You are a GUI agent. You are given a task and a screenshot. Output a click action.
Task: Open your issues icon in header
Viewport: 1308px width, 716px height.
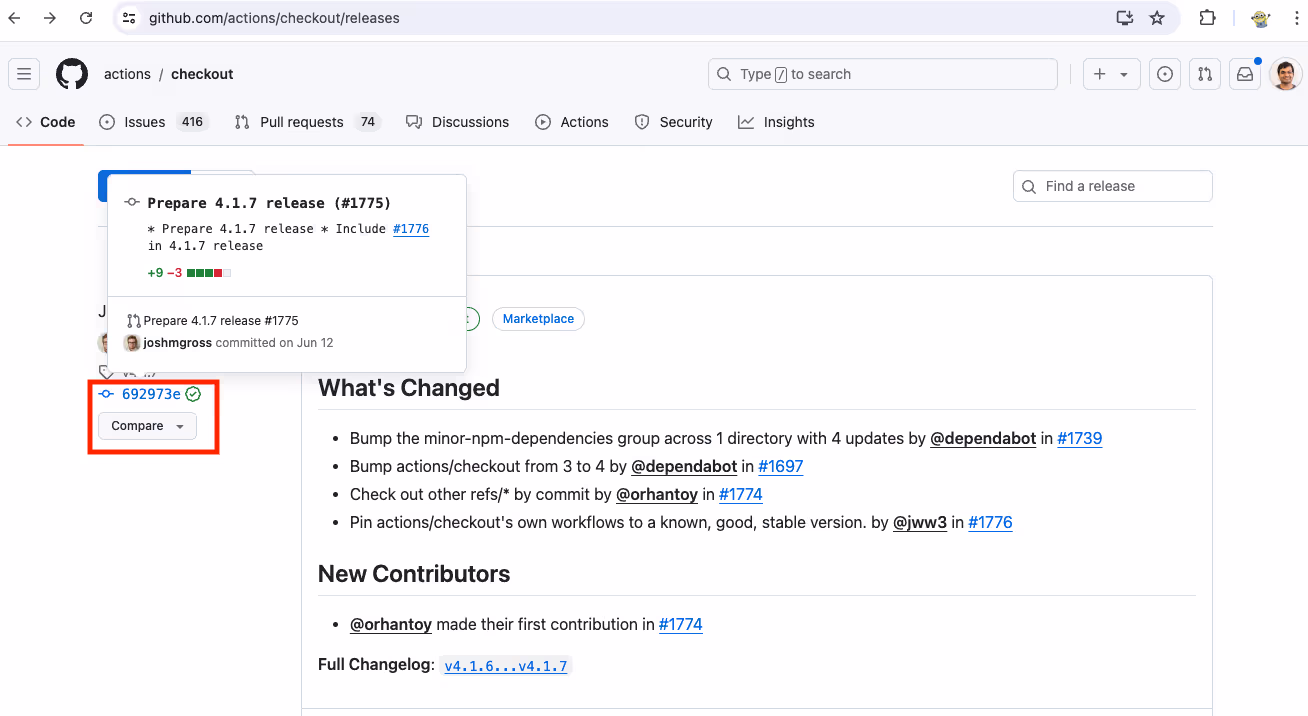pyautogui.click(x=1164, y=74)
